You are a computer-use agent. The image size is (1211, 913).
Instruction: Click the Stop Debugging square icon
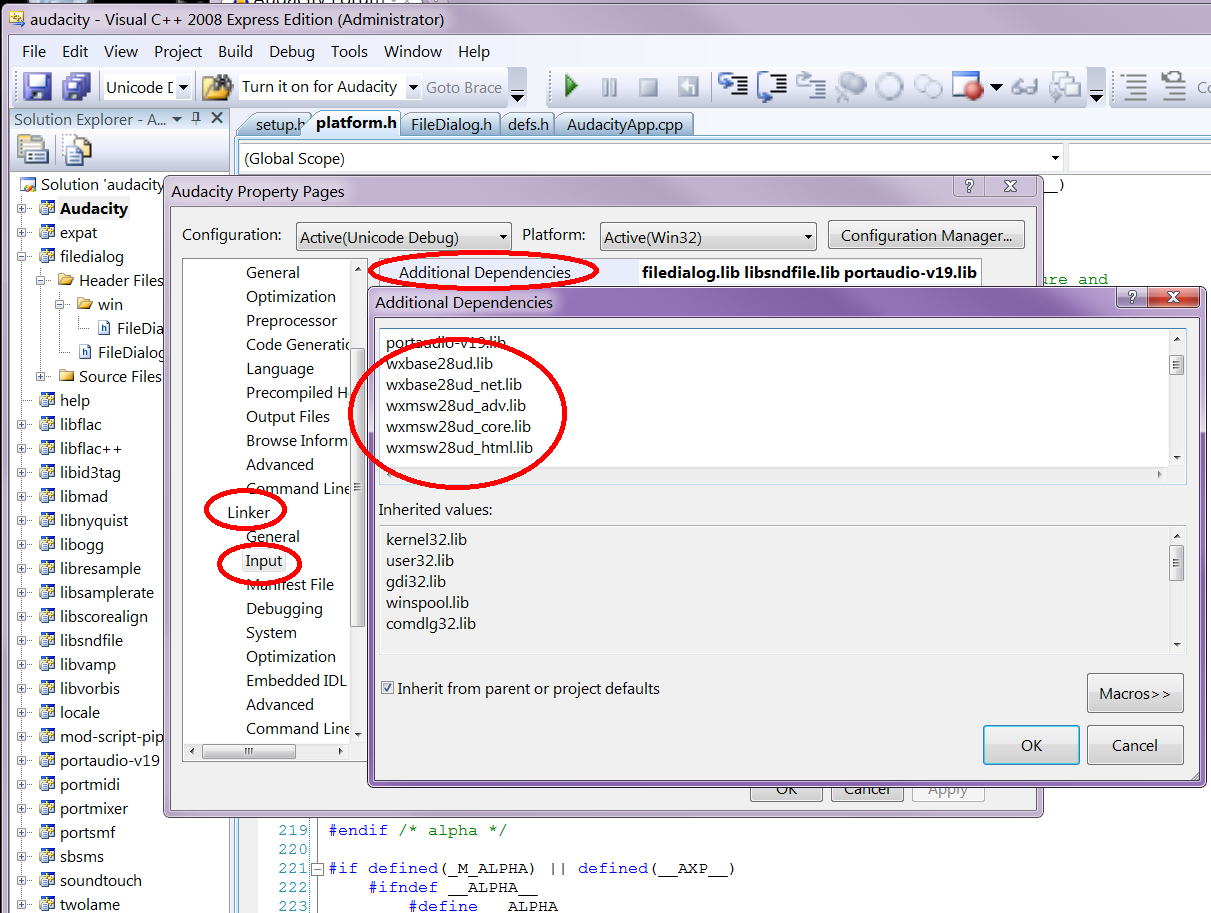(648, 87)
